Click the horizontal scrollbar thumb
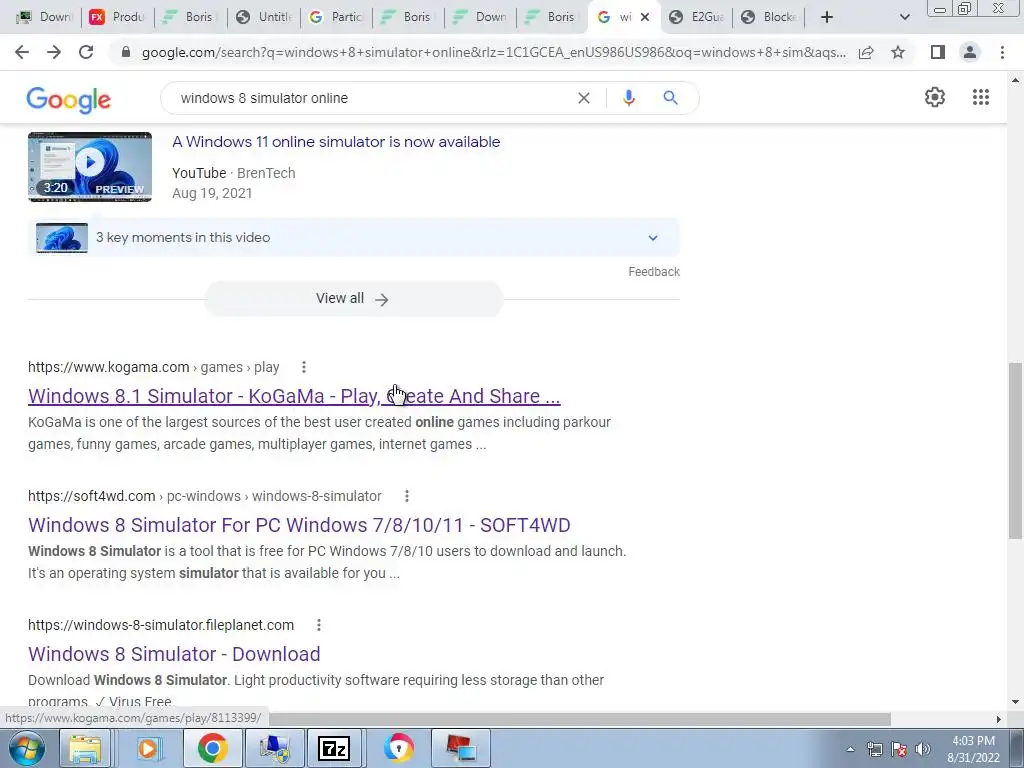The image size is (1024, 768). (580, 719)
